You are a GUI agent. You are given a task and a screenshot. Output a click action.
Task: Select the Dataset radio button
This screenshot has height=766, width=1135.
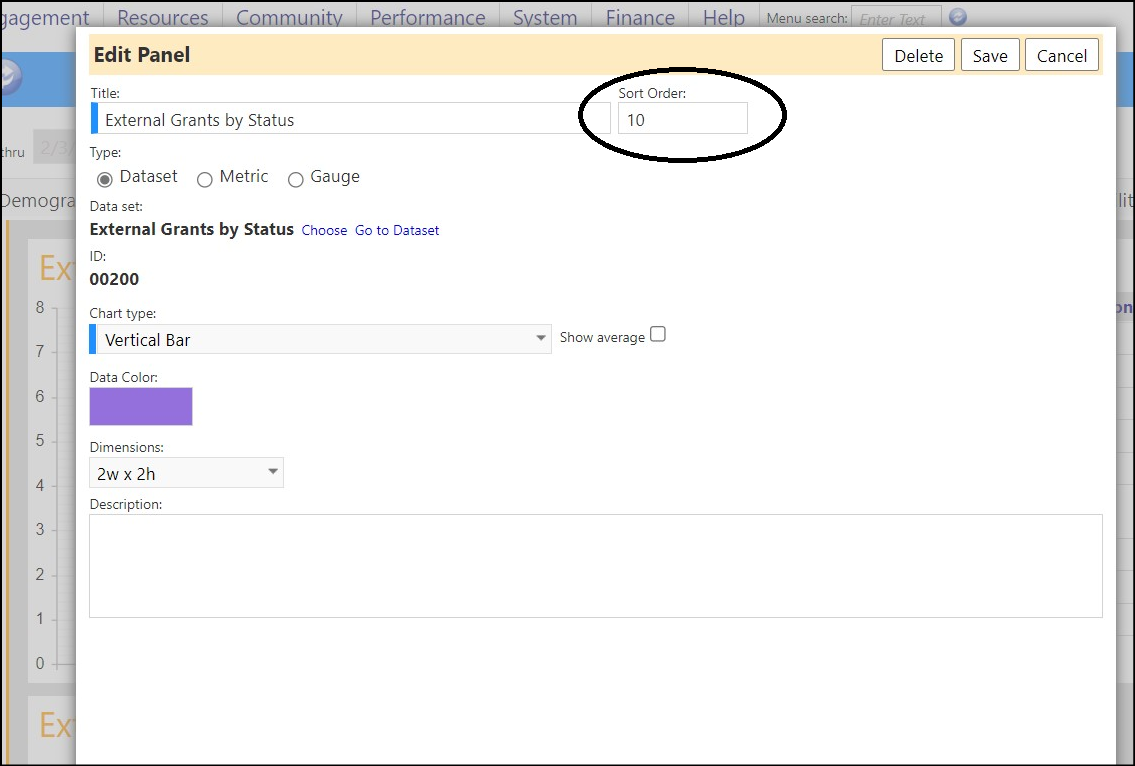(105, 179)
